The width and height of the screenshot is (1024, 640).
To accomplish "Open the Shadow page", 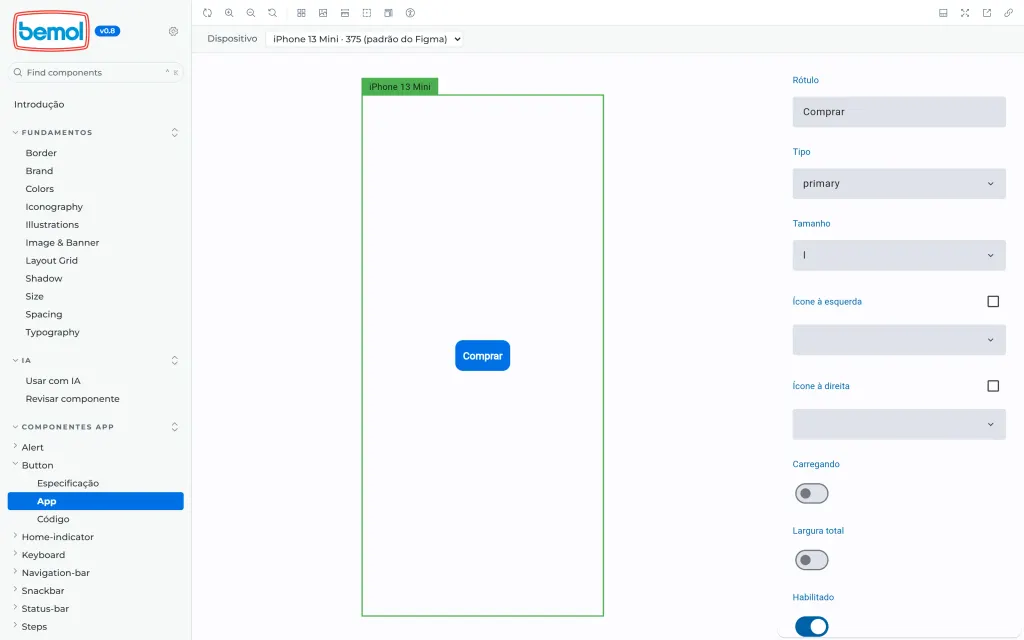I will 44,279.
